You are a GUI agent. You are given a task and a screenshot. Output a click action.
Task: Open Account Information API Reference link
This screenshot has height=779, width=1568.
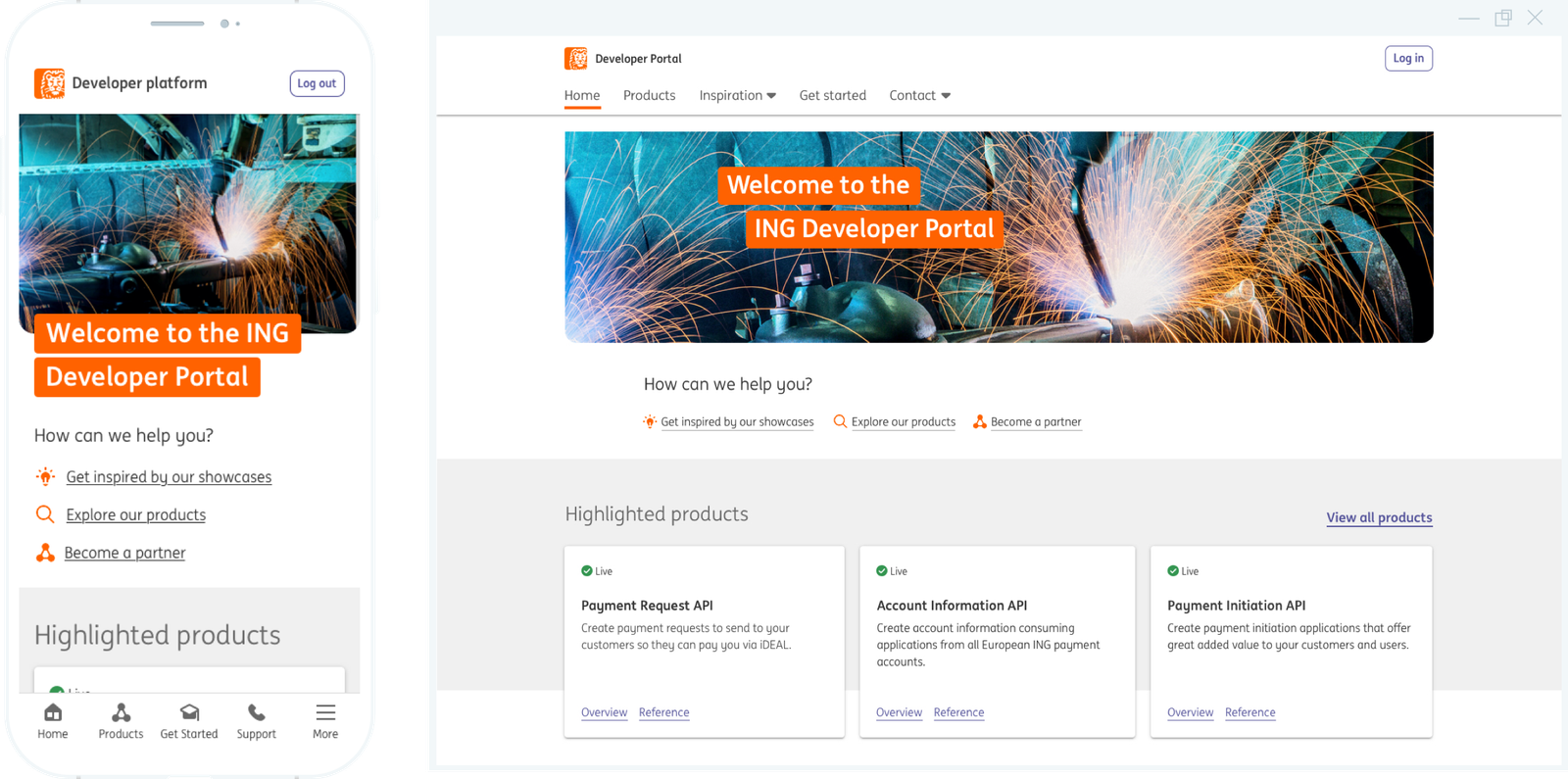point(958,712)
